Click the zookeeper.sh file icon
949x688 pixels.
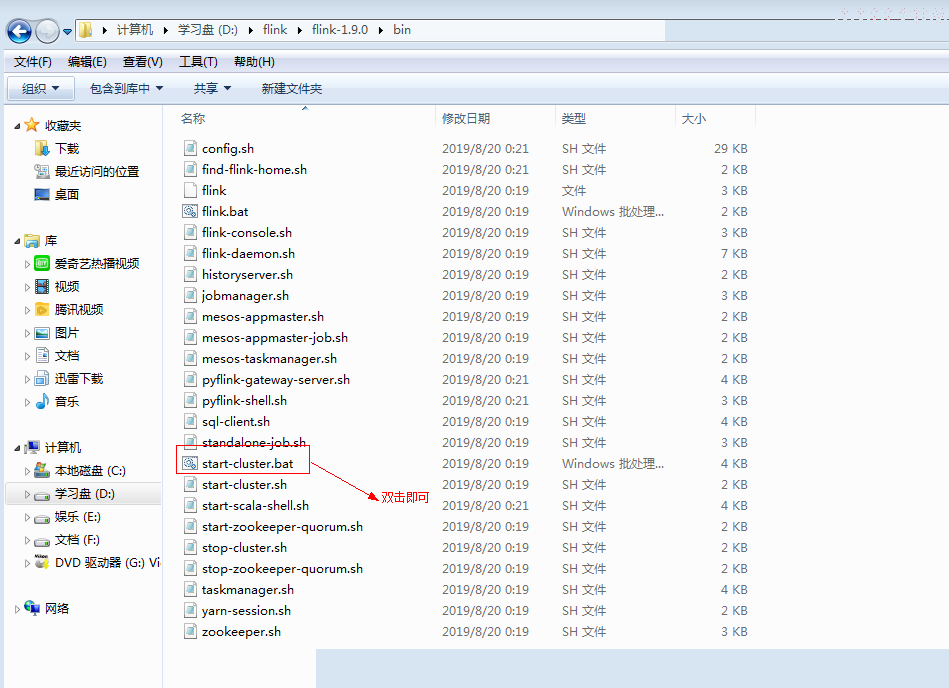190,631
